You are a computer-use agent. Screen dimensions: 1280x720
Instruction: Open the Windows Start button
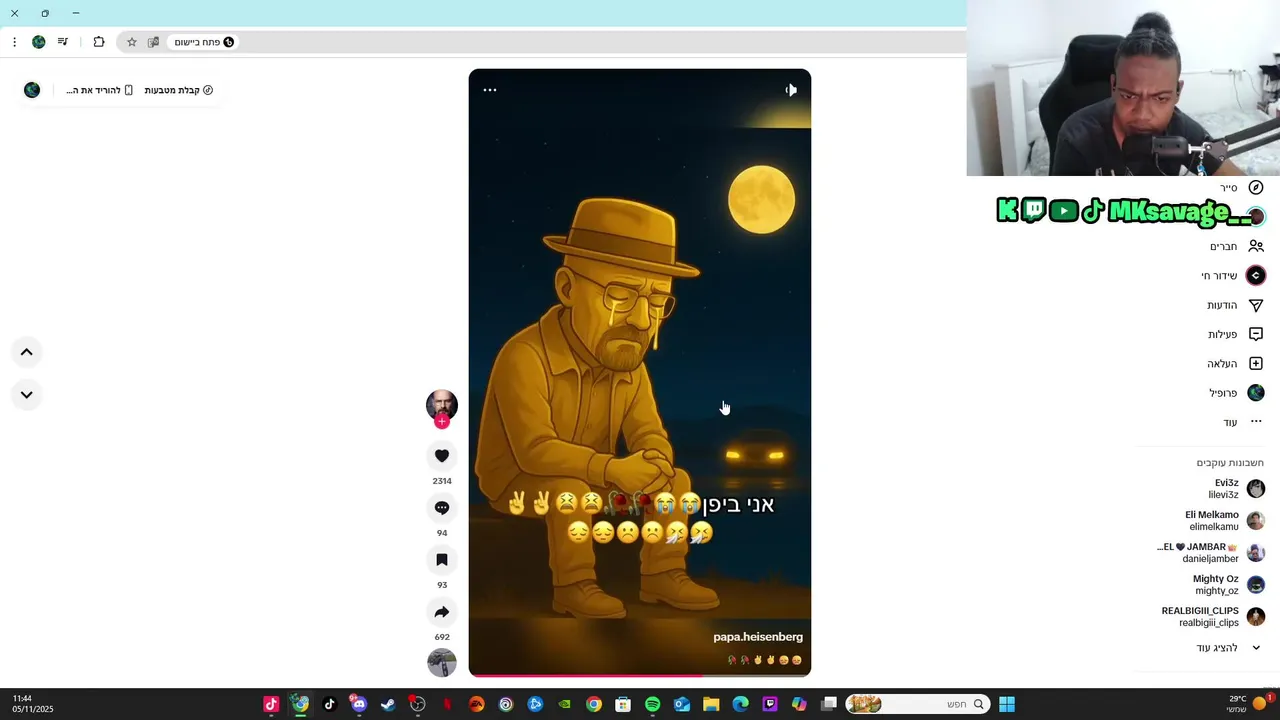(1007, 705)
